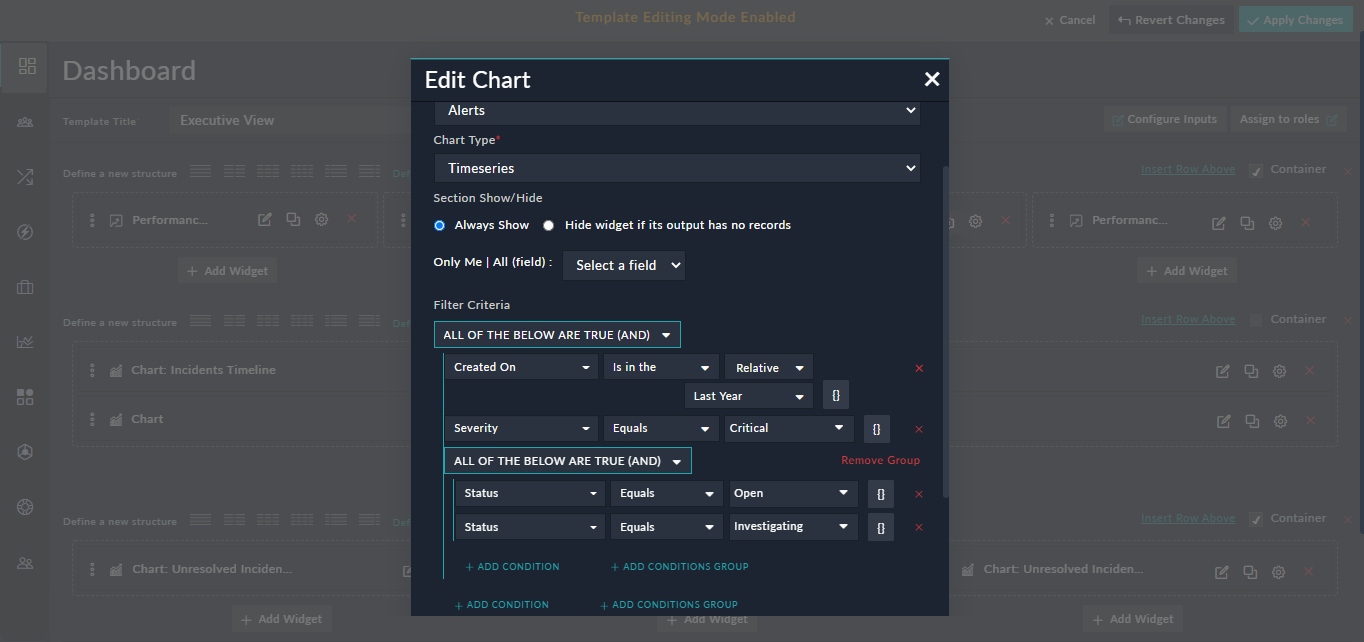
Task: Click the Configure Inputs button
Action: pos(1164,118)
